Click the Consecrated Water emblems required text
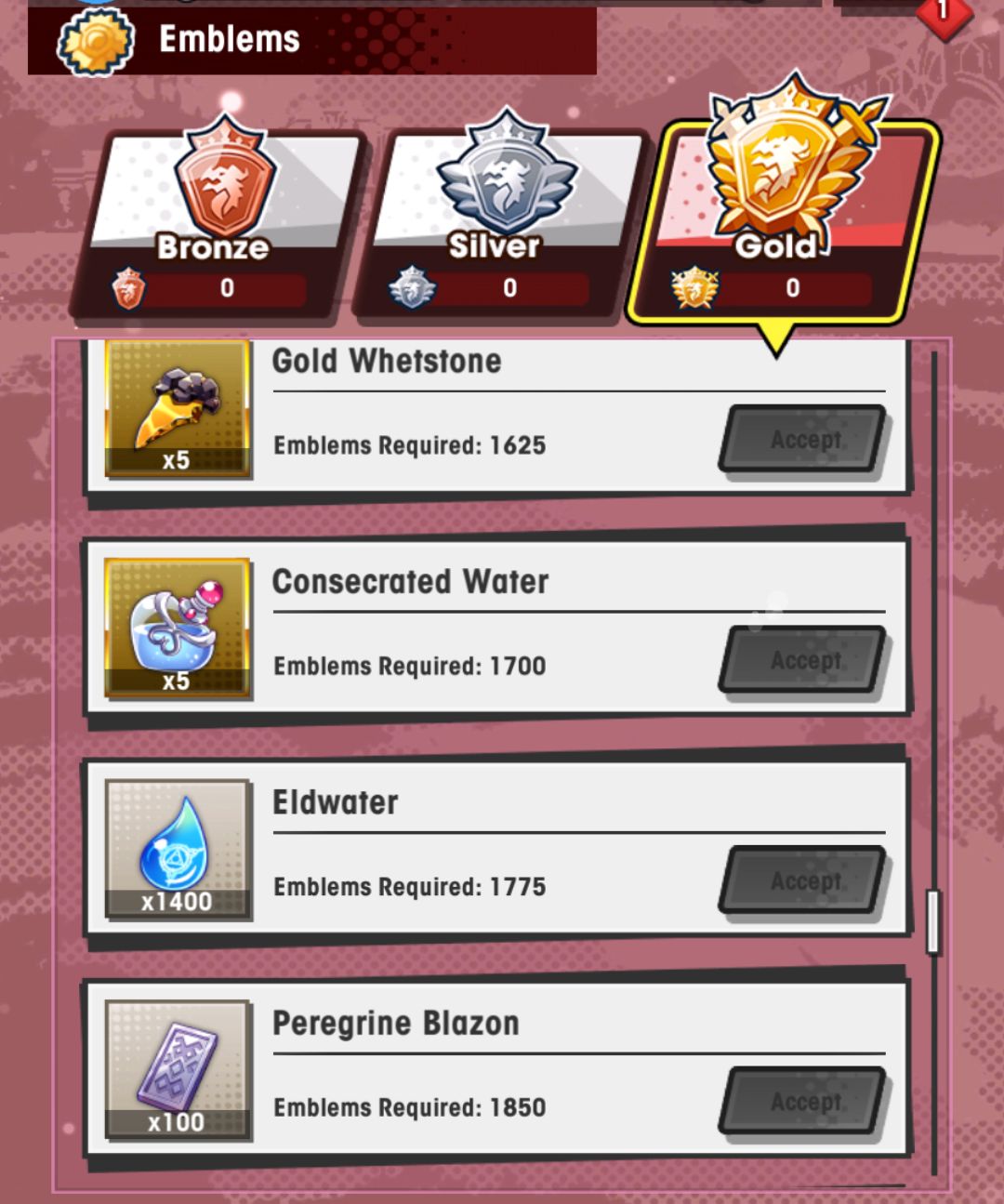Image resolution: width=1004 pixels, height=1204 pixels. [x=410, y=667]
